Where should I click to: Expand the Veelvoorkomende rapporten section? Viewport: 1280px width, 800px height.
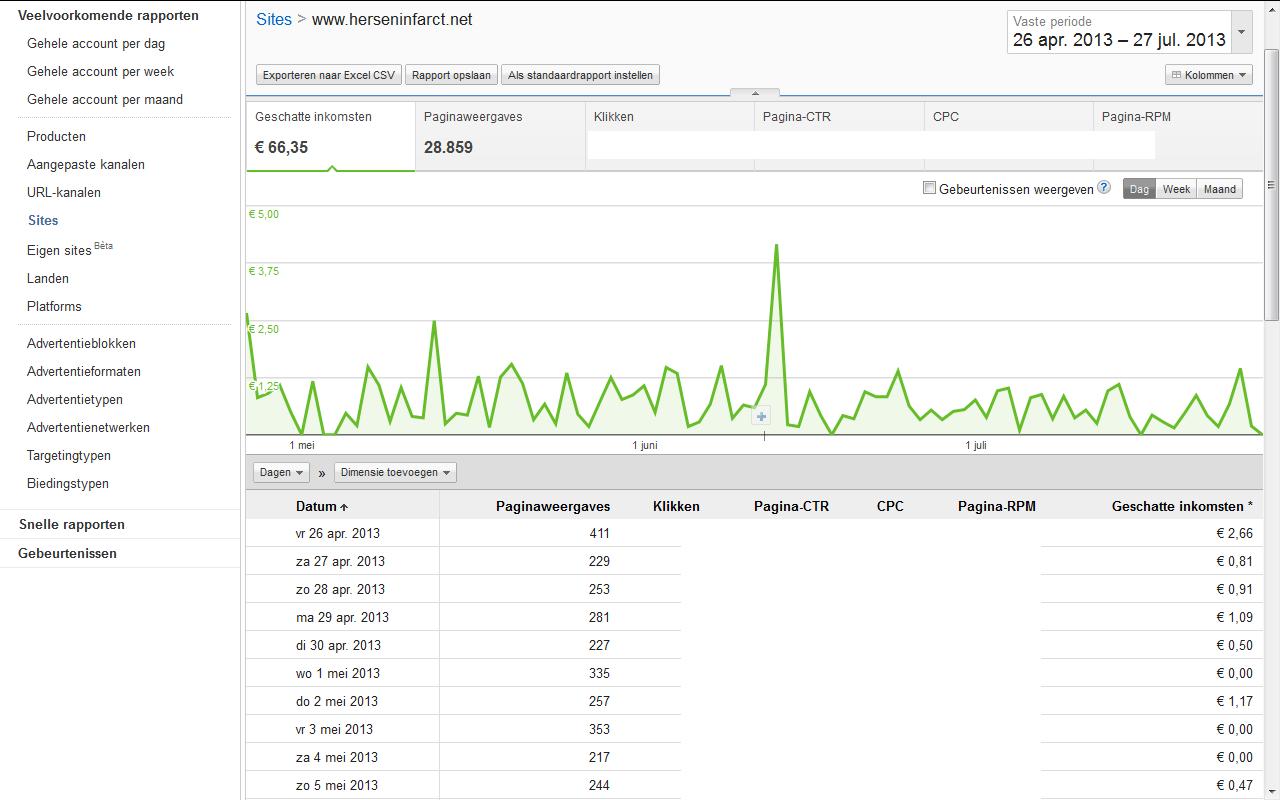108,15
